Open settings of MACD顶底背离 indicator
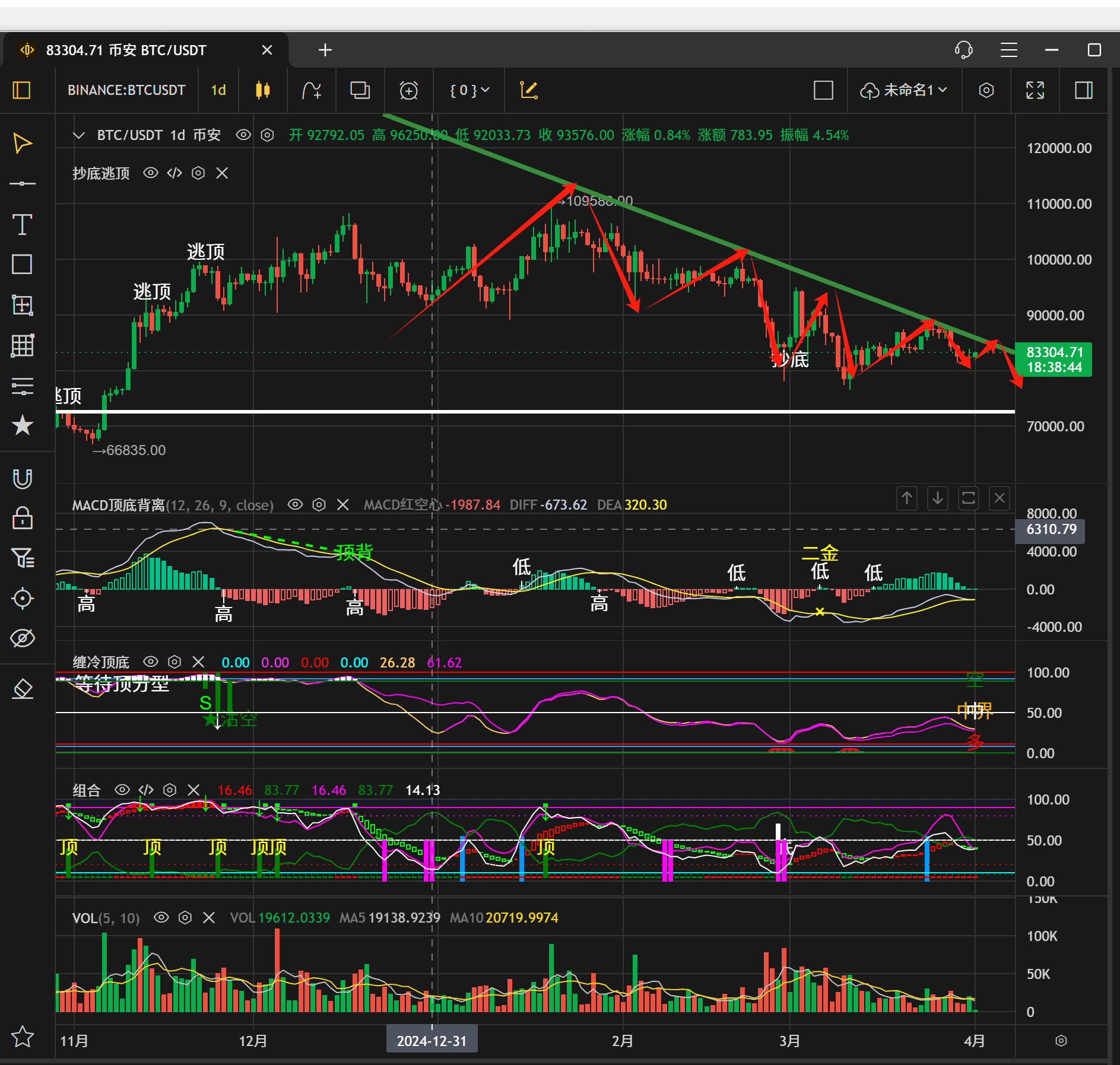Image resolution: width=1120 pixels, height=1065 pixels. point(319,504)
